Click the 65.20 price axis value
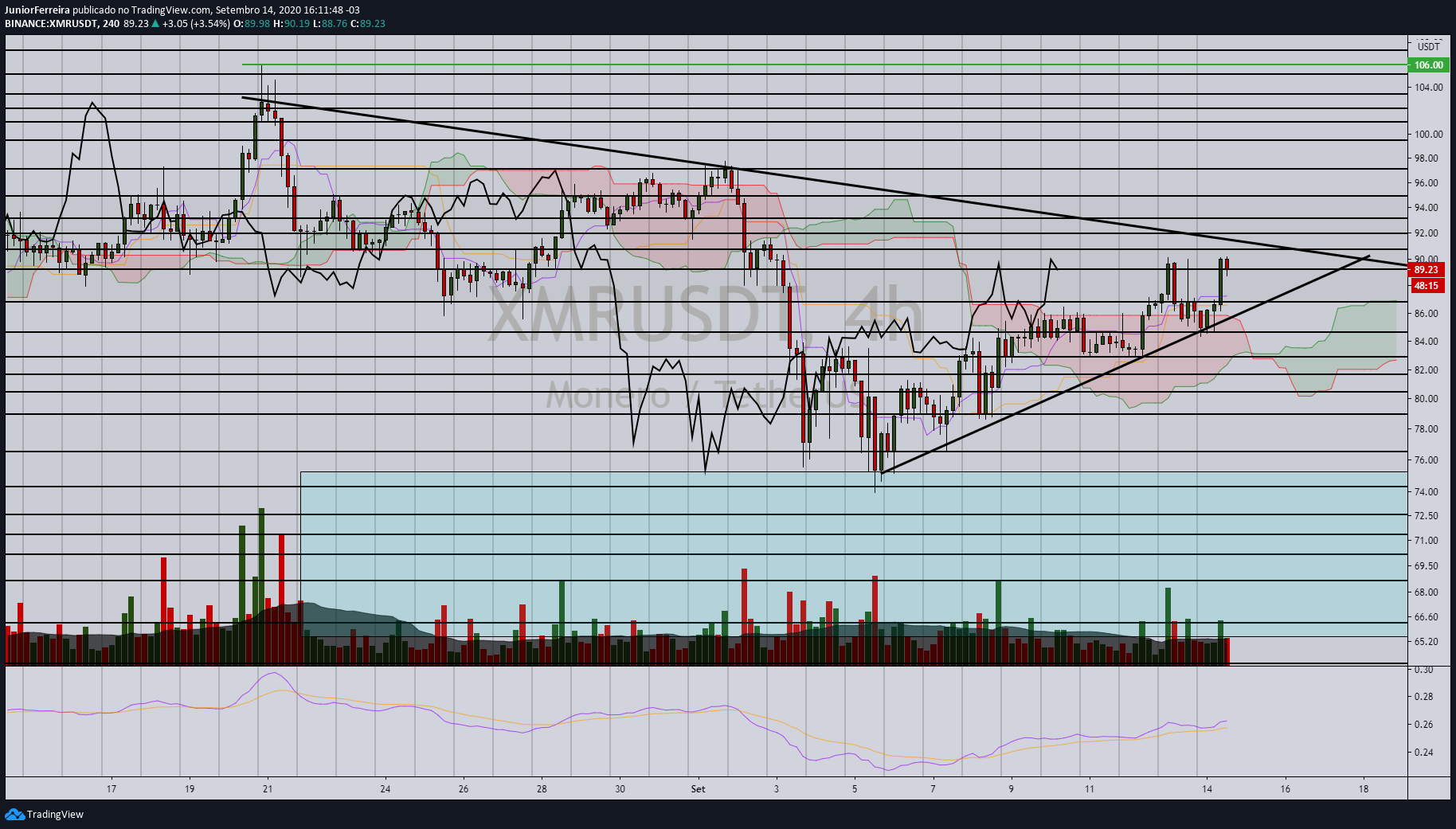1456x829 pixels. (1426, 641)
